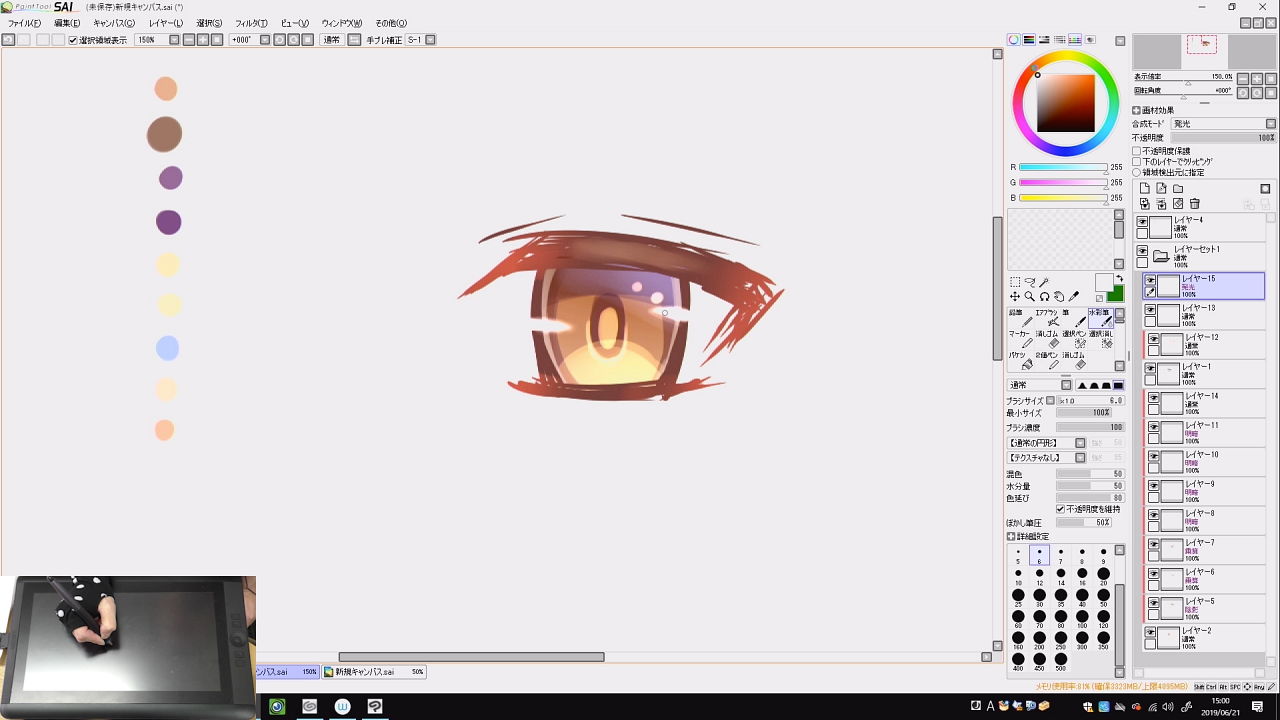Show the RGB slider panel icon
This screenshot has height=720, width=1280.
pos(1028,40)
